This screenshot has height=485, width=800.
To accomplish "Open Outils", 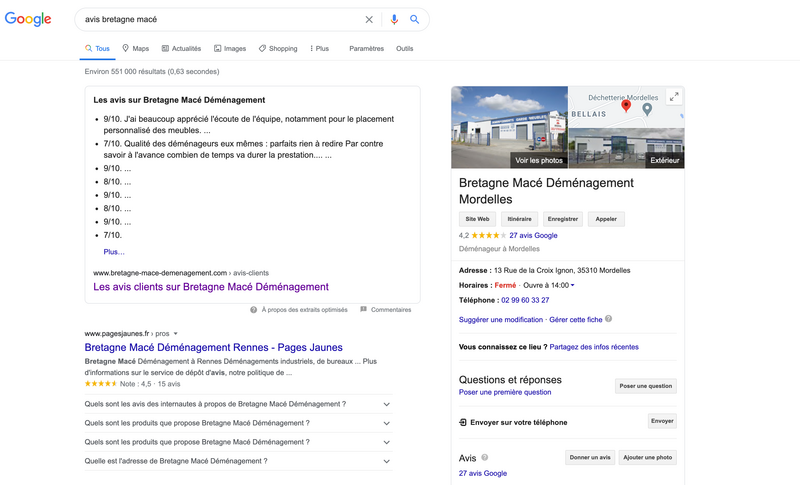I will click(x=405, y=48).
